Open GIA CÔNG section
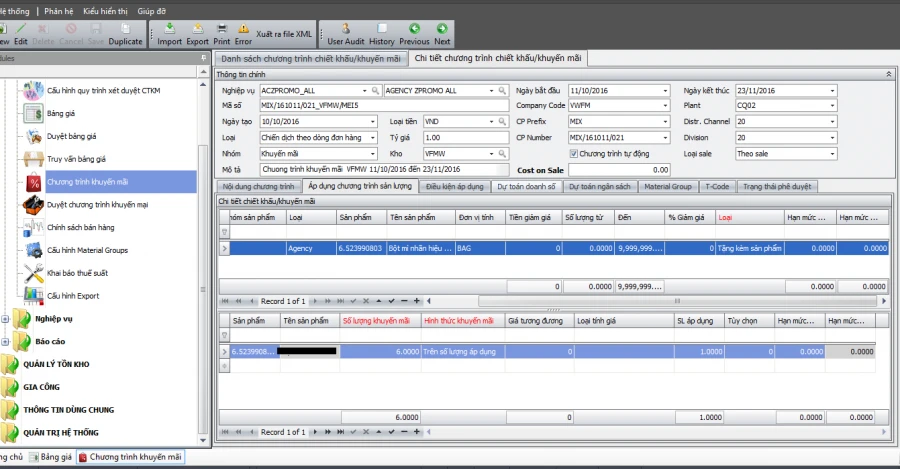Viewport: 900px width, 469px height. pyautogui.click(x=41, y=387)
